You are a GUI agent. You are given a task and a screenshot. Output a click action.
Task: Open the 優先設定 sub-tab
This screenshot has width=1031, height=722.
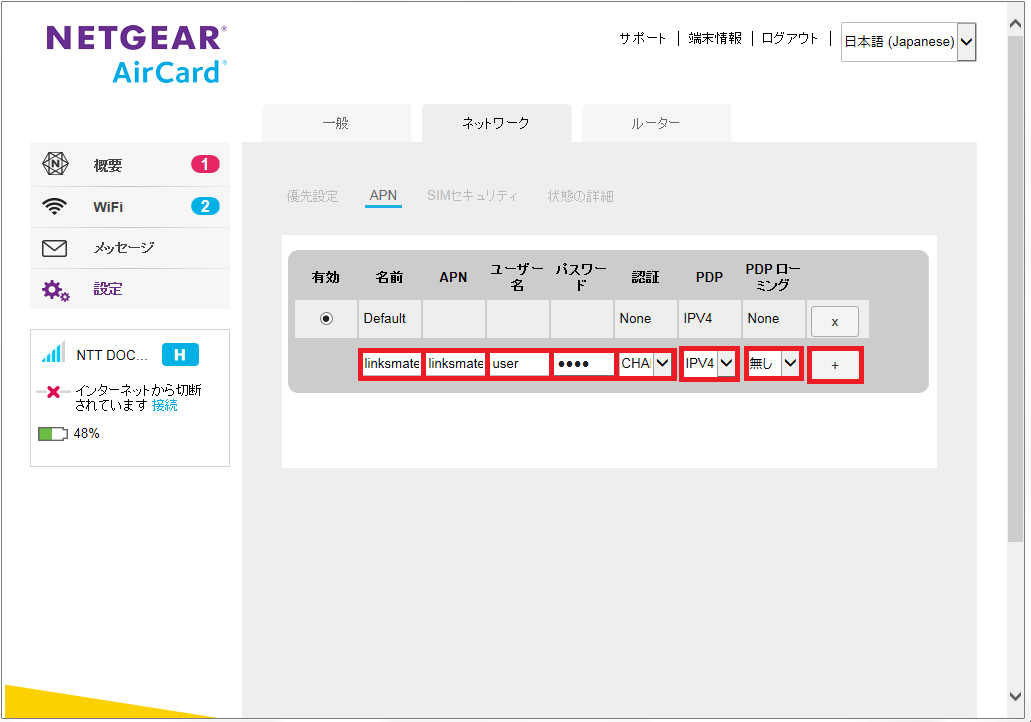[312, 196]
